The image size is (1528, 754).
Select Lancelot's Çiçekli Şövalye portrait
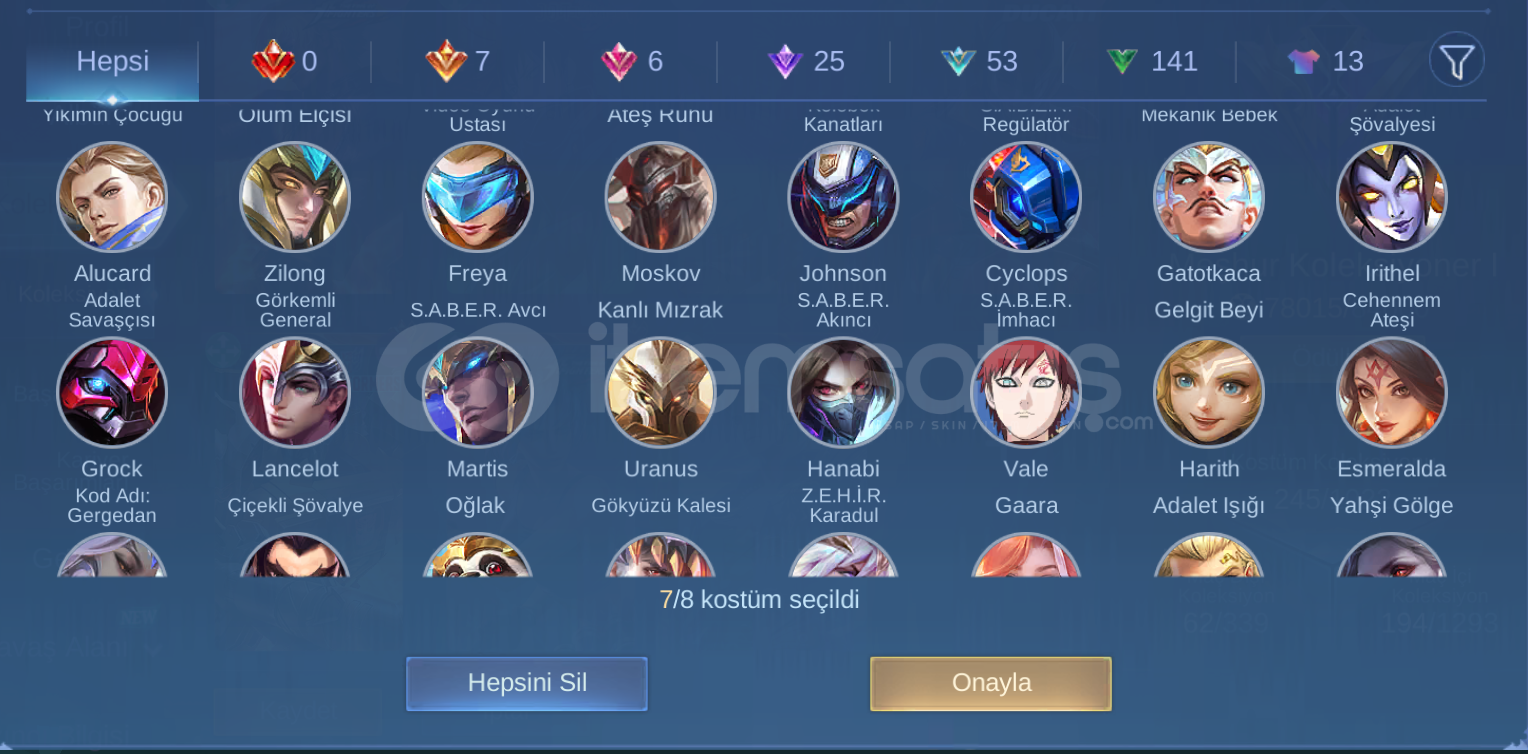pyautogui.click(x=295, y=392)
